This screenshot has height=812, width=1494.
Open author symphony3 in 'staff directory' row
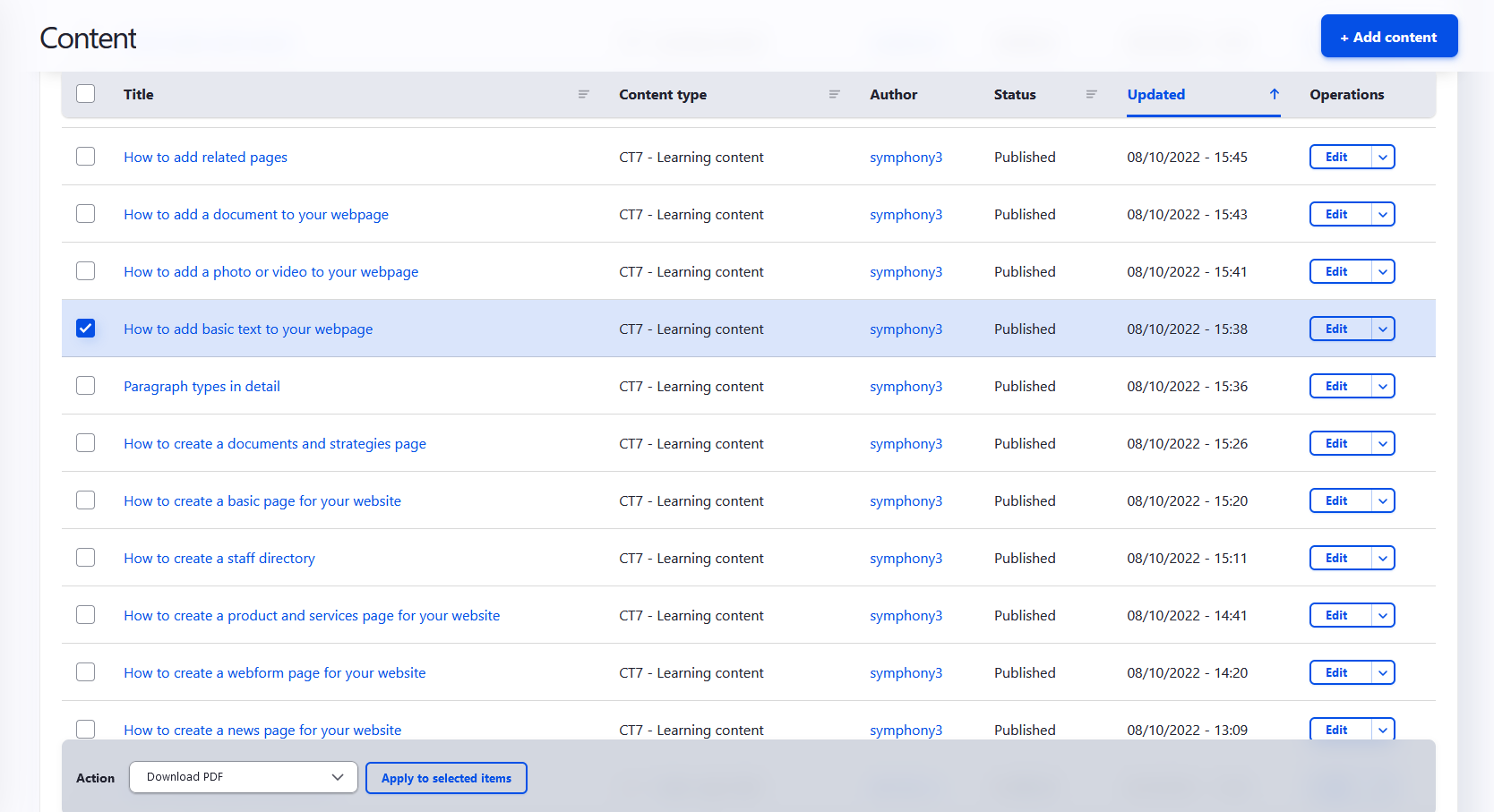[906, 559]
